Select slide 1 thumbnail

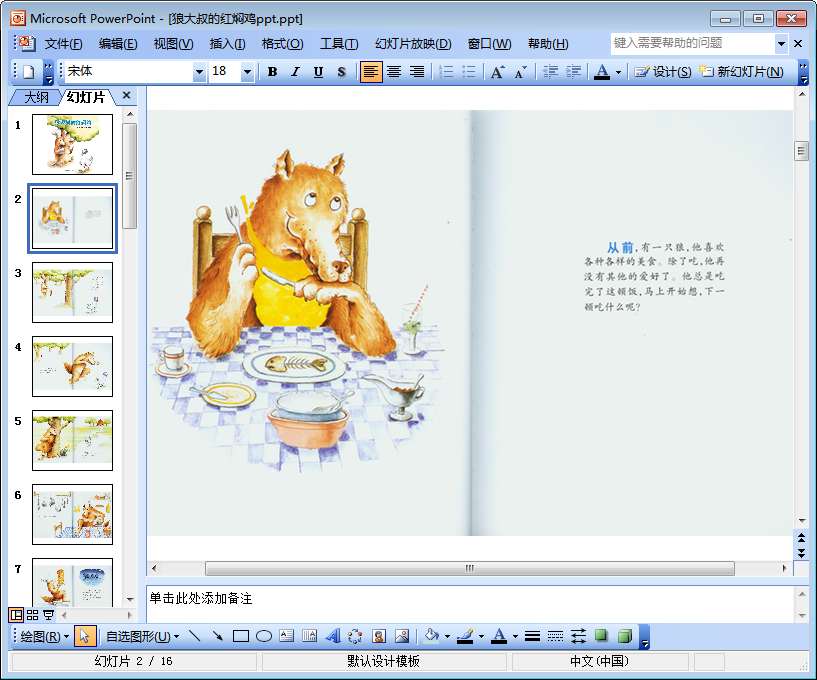72,144
